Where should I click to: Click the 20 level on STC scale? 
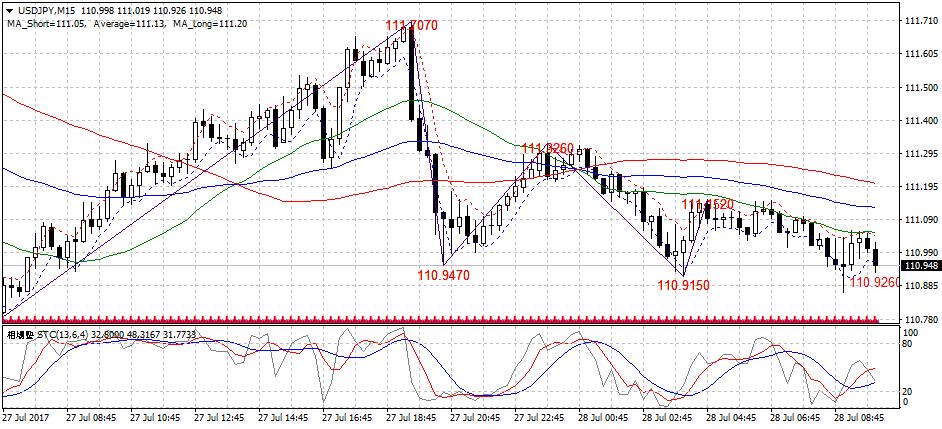pos(908,391)
